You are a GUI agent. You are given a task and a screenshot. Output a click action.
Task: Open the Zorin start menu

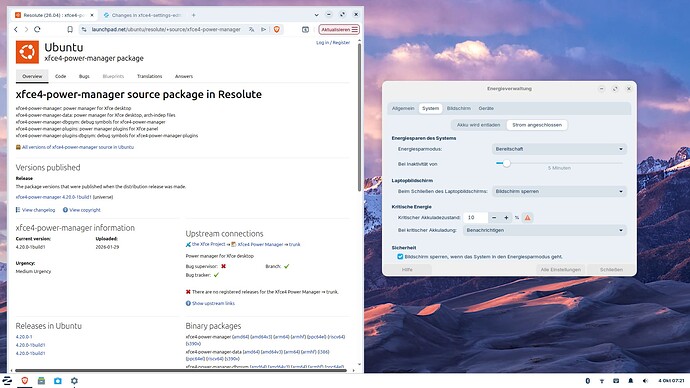7,381
